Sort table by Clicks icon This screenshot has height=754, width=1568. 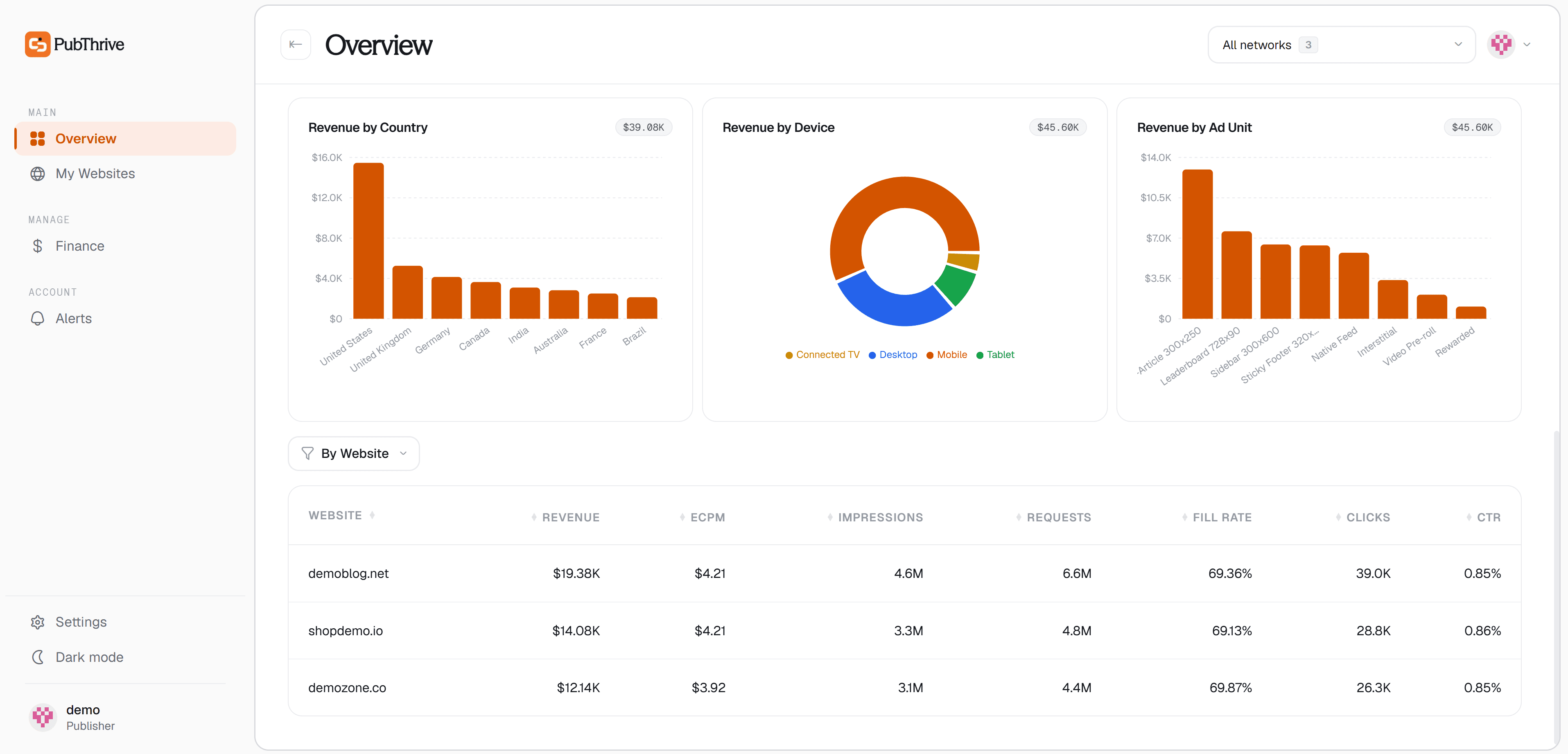point(1338,517)
